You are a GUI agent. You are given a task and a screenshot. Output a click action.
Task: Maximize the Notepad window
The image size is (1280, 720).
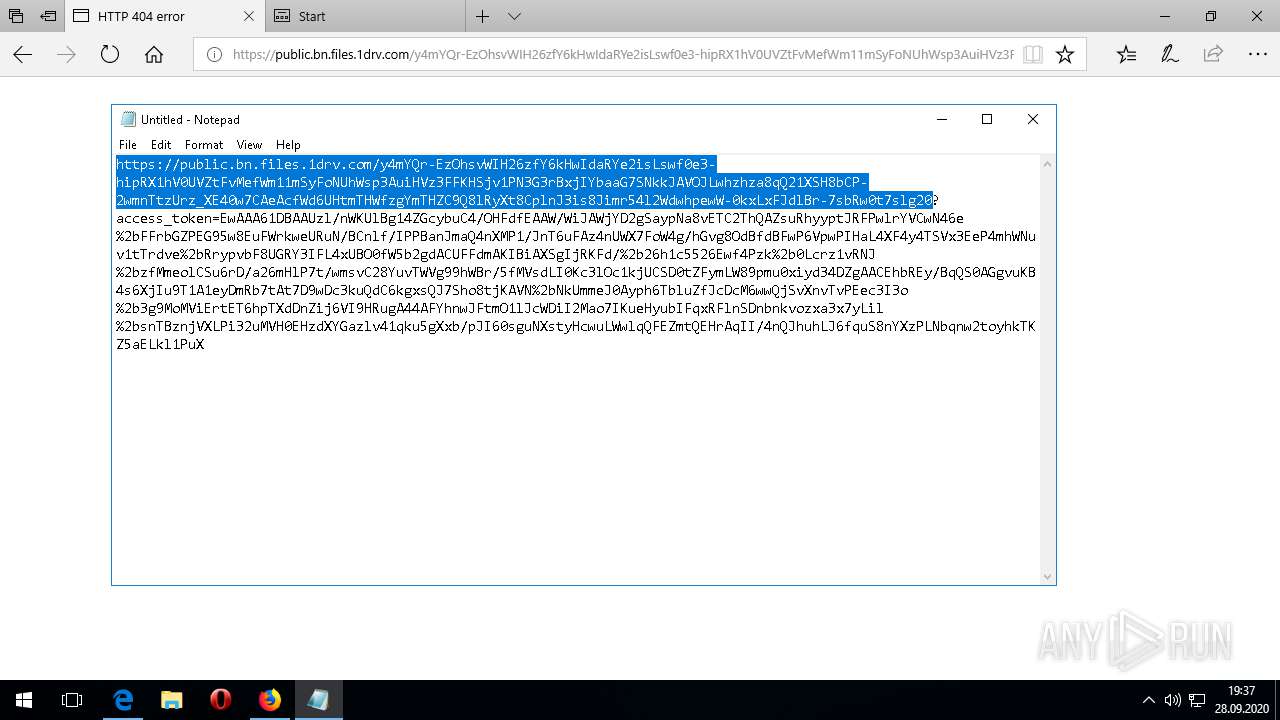pos(987,119)
